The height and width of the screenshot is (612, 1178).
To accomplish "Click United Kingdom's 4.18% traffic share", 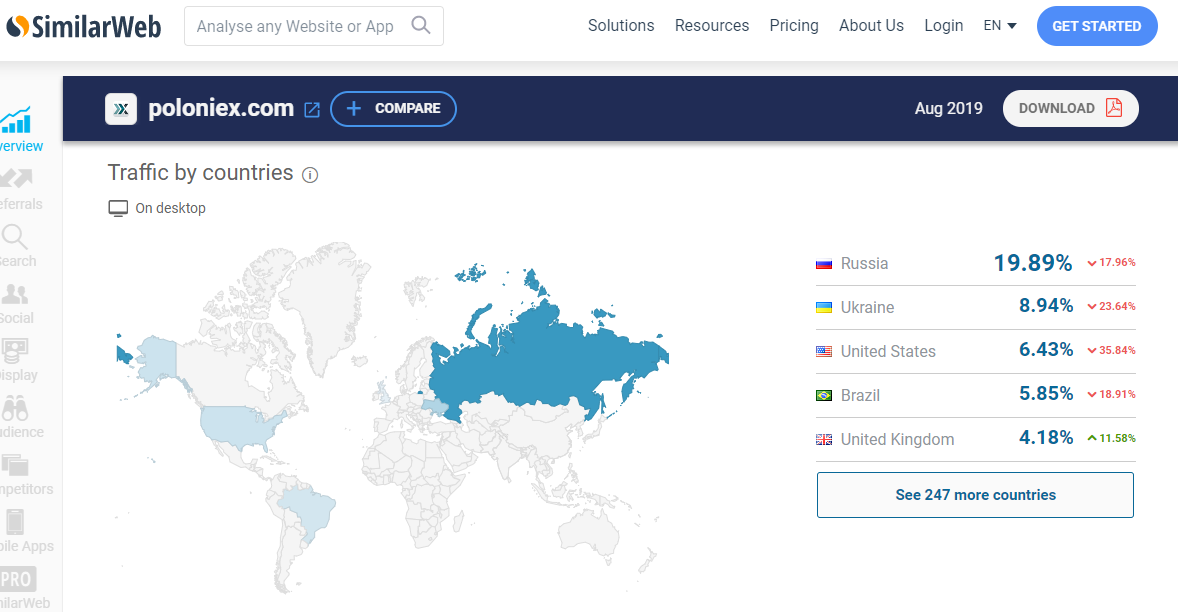I will [1046, 438].
